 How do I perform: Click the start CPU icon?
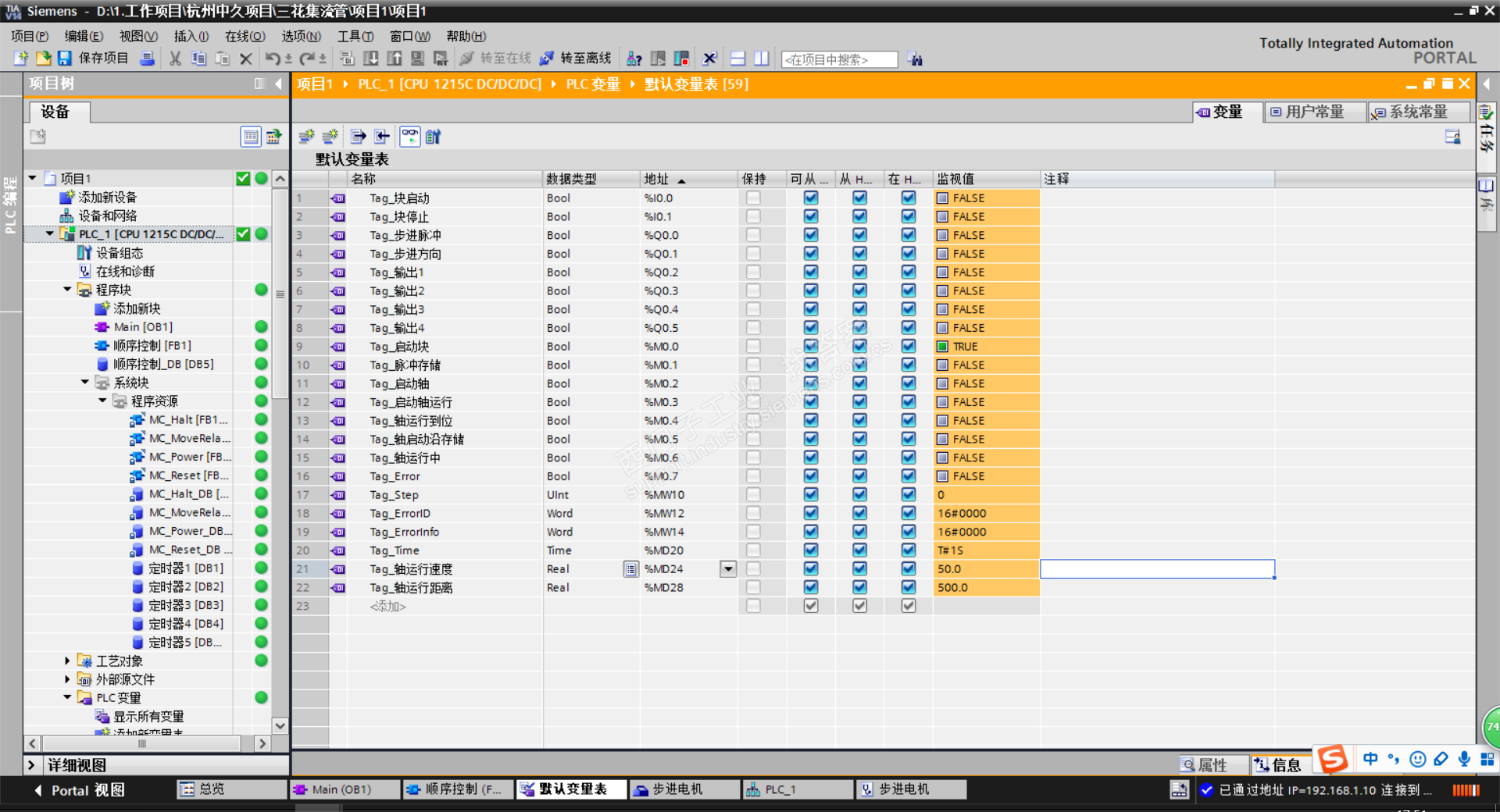658,59
